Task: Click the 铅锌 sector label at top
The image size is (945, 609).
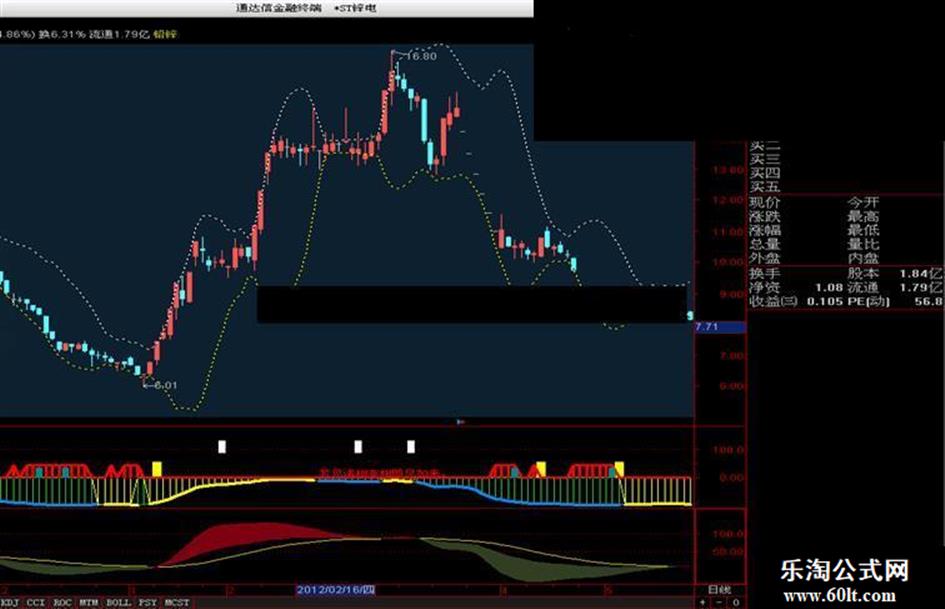Action: tap(165, 34)
